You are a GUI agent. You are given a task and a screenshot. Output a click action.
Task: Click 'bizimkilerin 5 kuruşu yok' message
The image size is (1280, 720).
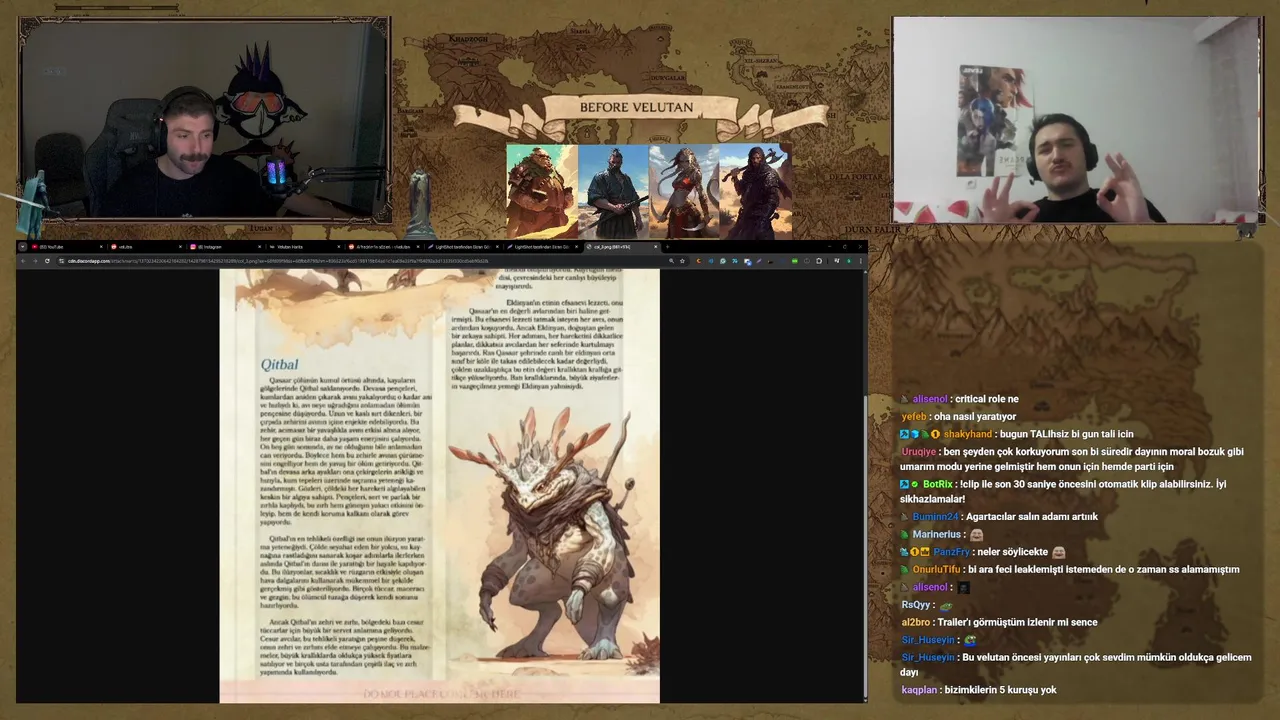1001,690
